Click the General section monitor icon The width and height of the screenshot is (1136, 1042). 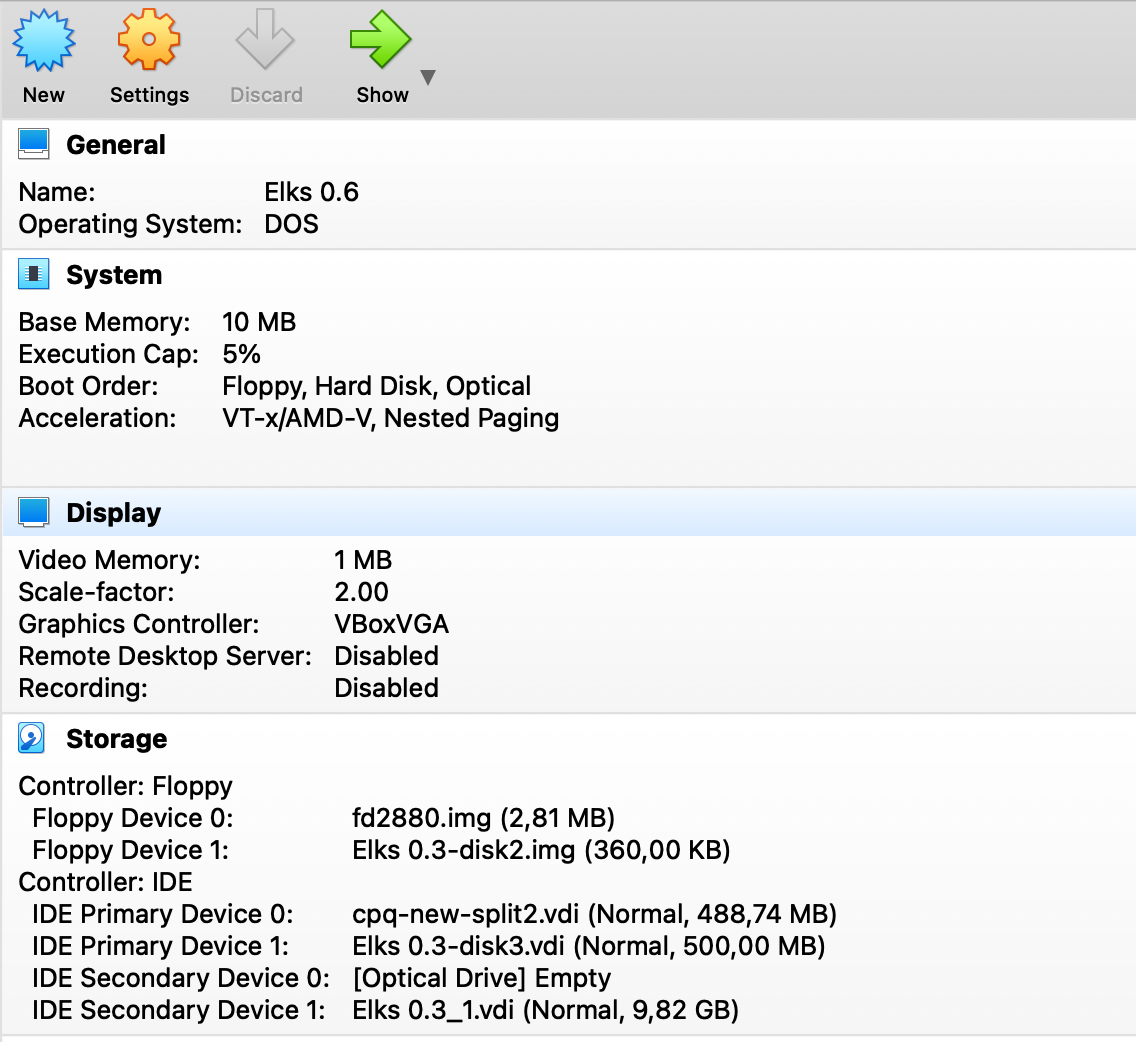[33, 143]
